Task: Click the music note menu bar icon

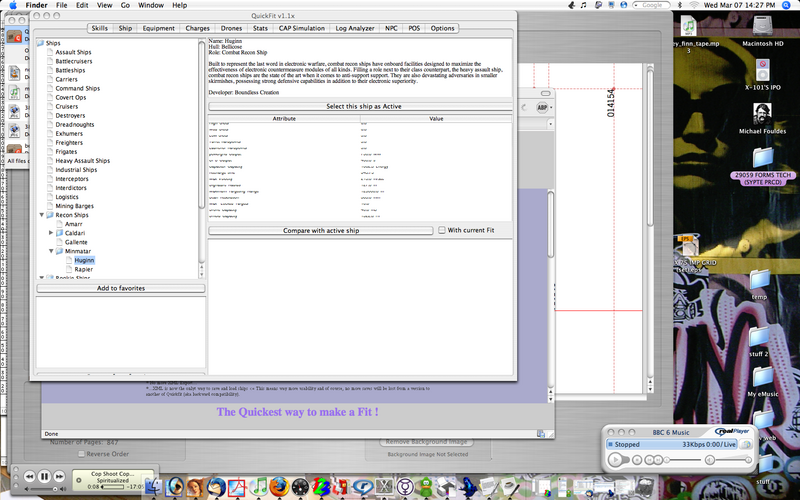Action: click(x=584, y=5)
